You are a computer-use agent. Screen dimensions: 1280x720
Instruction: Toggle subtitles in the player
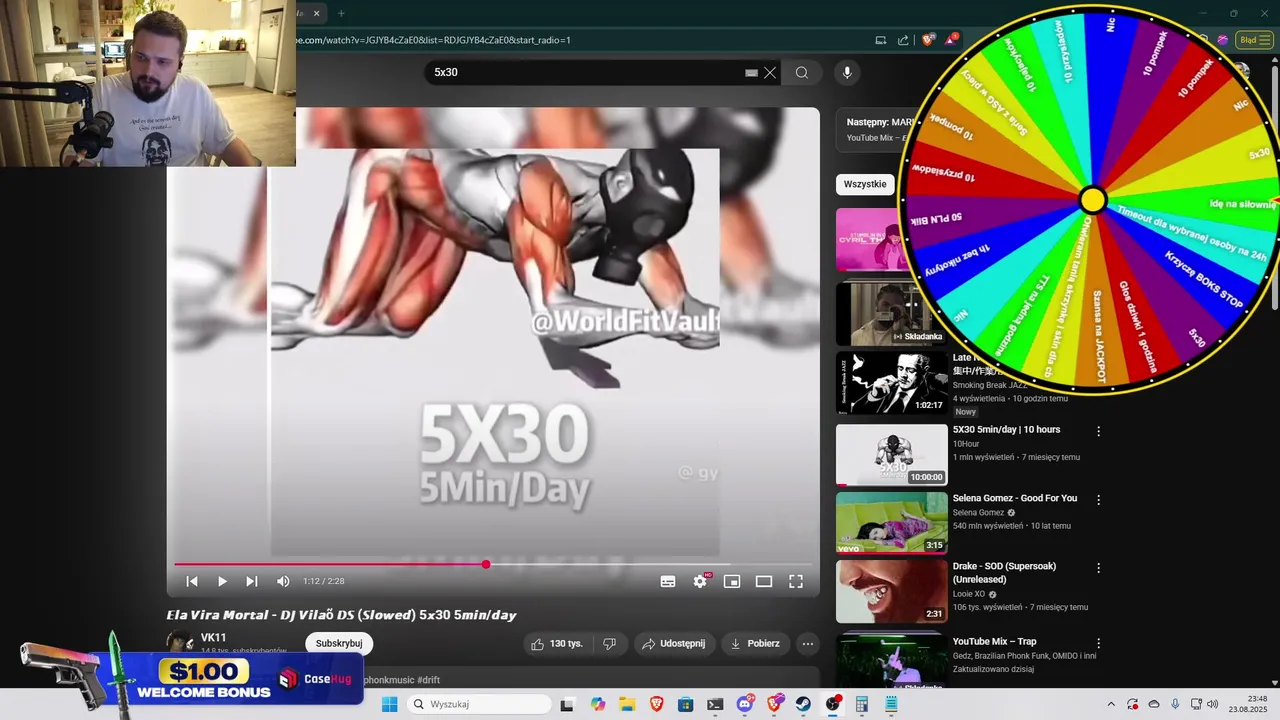pyautogui.click(x=668, y=581)
